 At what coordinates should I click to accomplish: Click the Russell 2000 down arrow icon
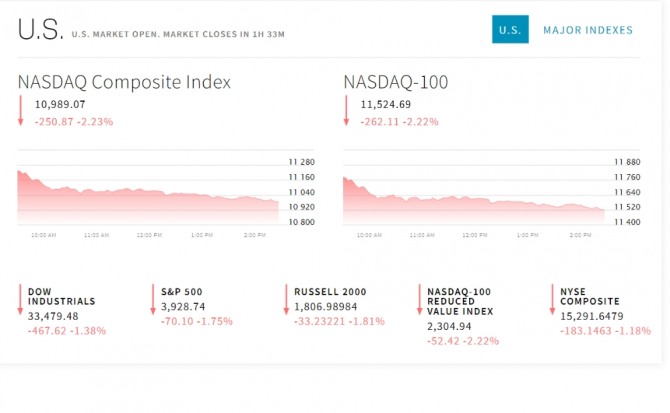click(x=286, y=300)
